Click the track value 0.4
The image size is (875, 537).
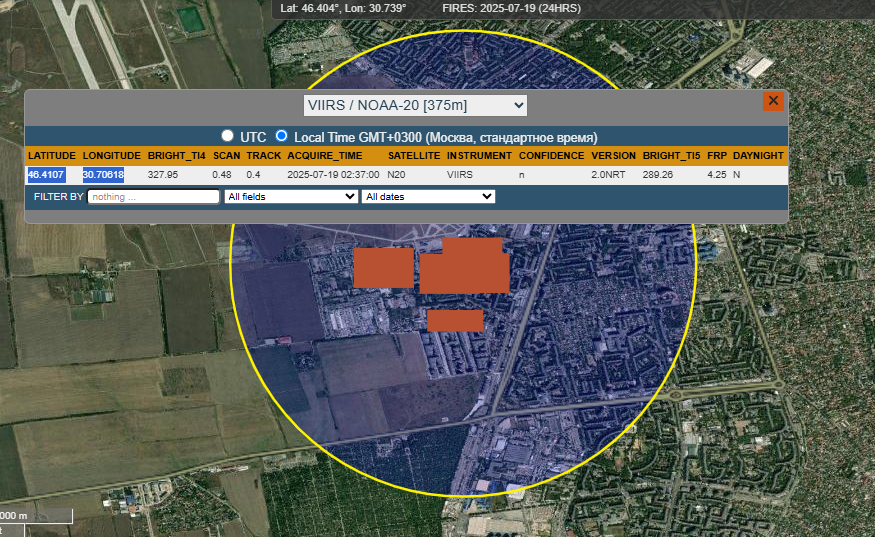pos(253,175)
